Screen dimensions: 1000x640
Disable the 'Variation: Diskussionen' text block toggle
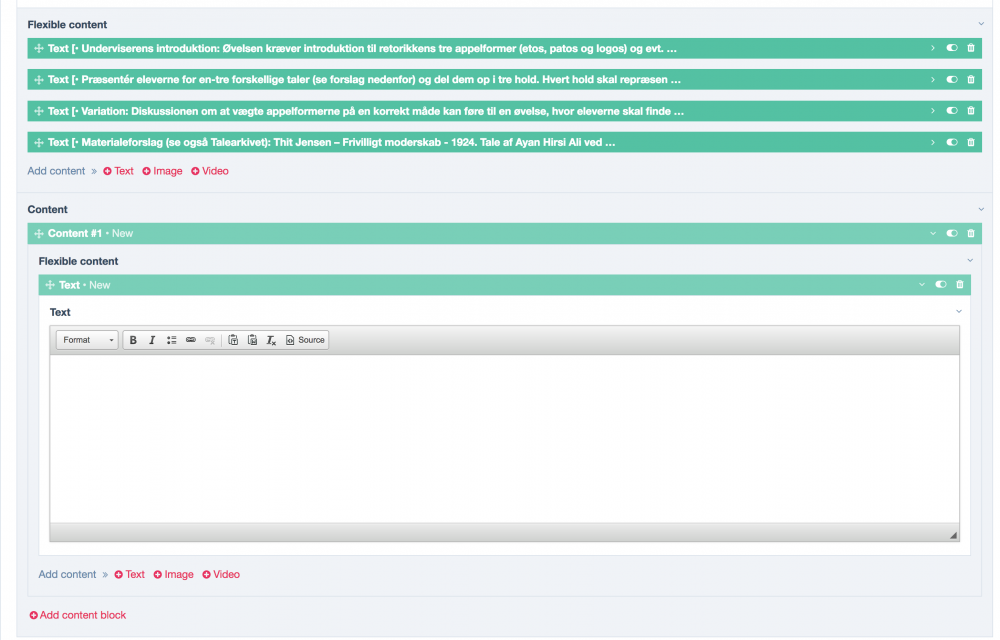coord(952,111)
